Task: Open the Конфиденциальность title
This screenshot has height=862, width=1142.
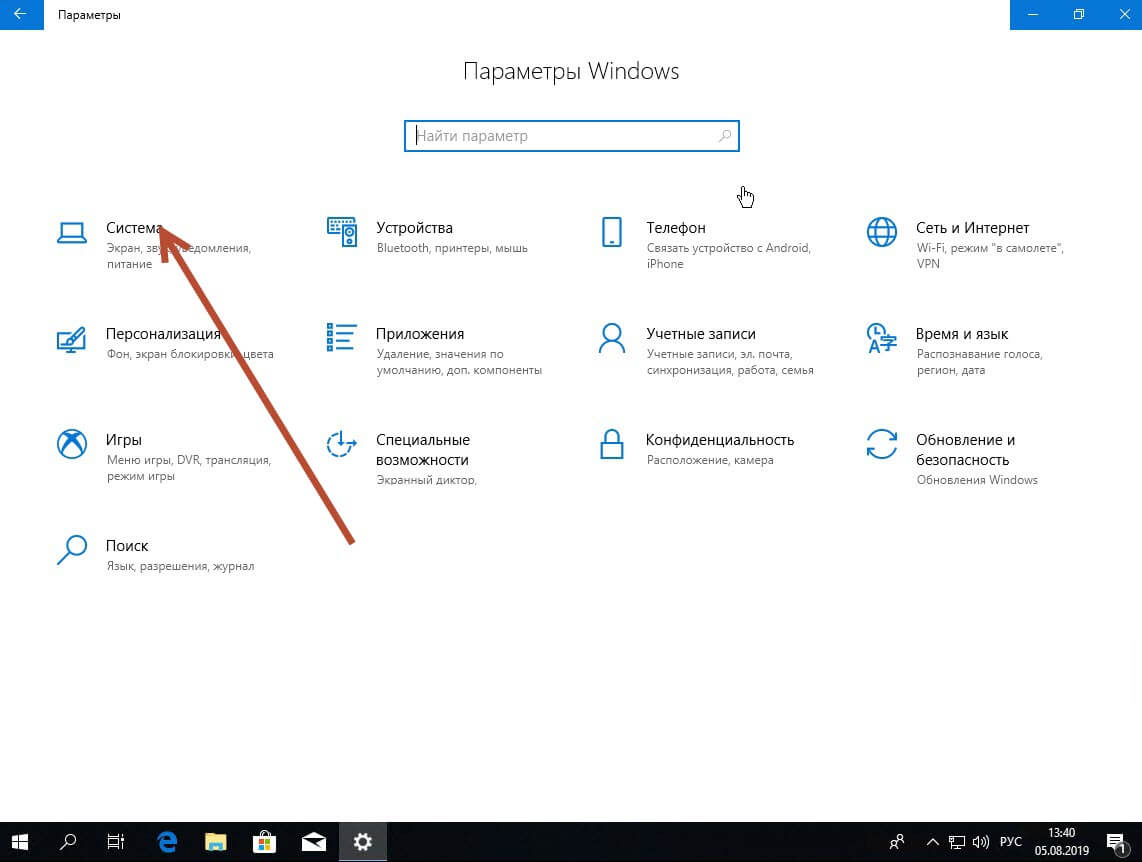Action: (720, 440)
